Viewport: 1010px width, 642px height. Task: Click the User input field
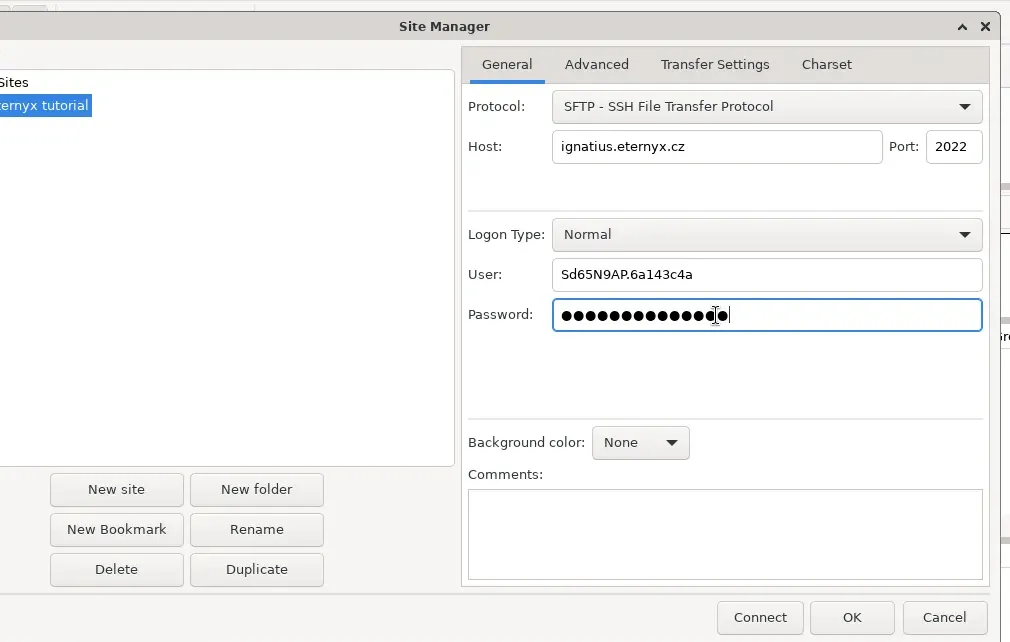tap(767, 275)
